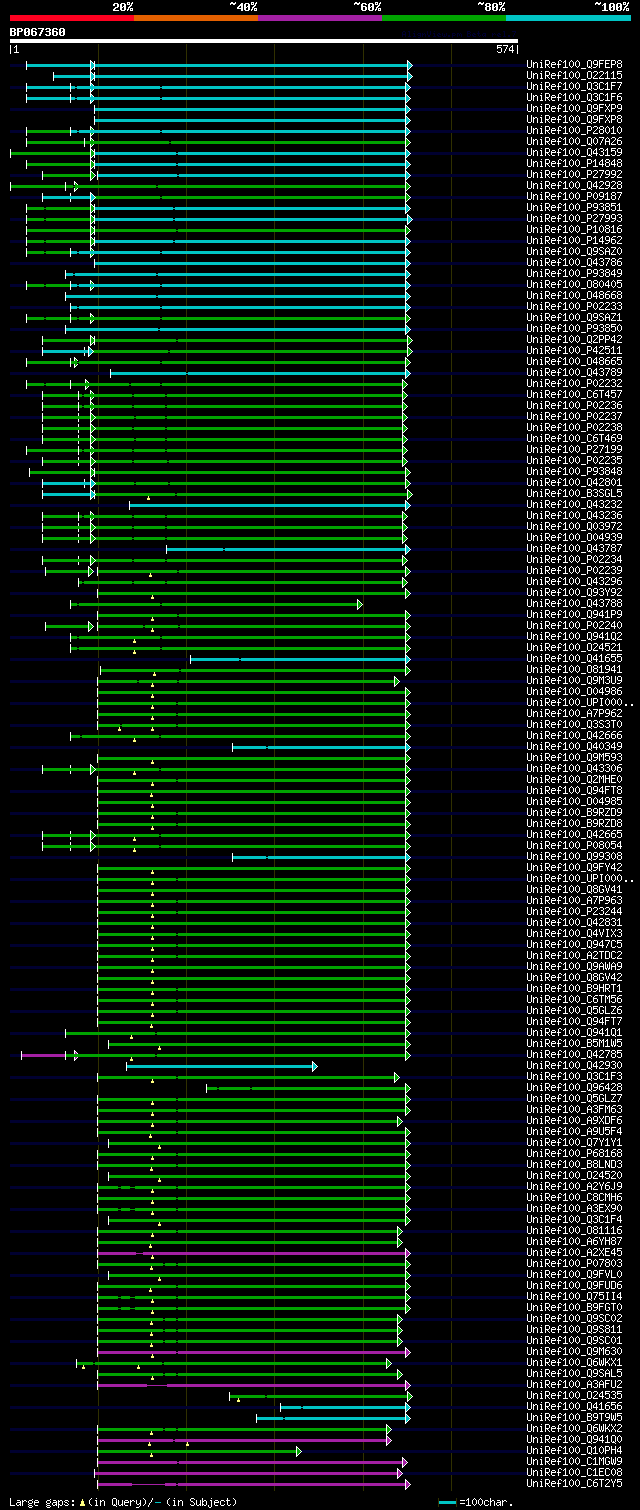Select the UniRef100_Q2PP42 label
The image size is (640, 1510).
click(x=573, y=340)
